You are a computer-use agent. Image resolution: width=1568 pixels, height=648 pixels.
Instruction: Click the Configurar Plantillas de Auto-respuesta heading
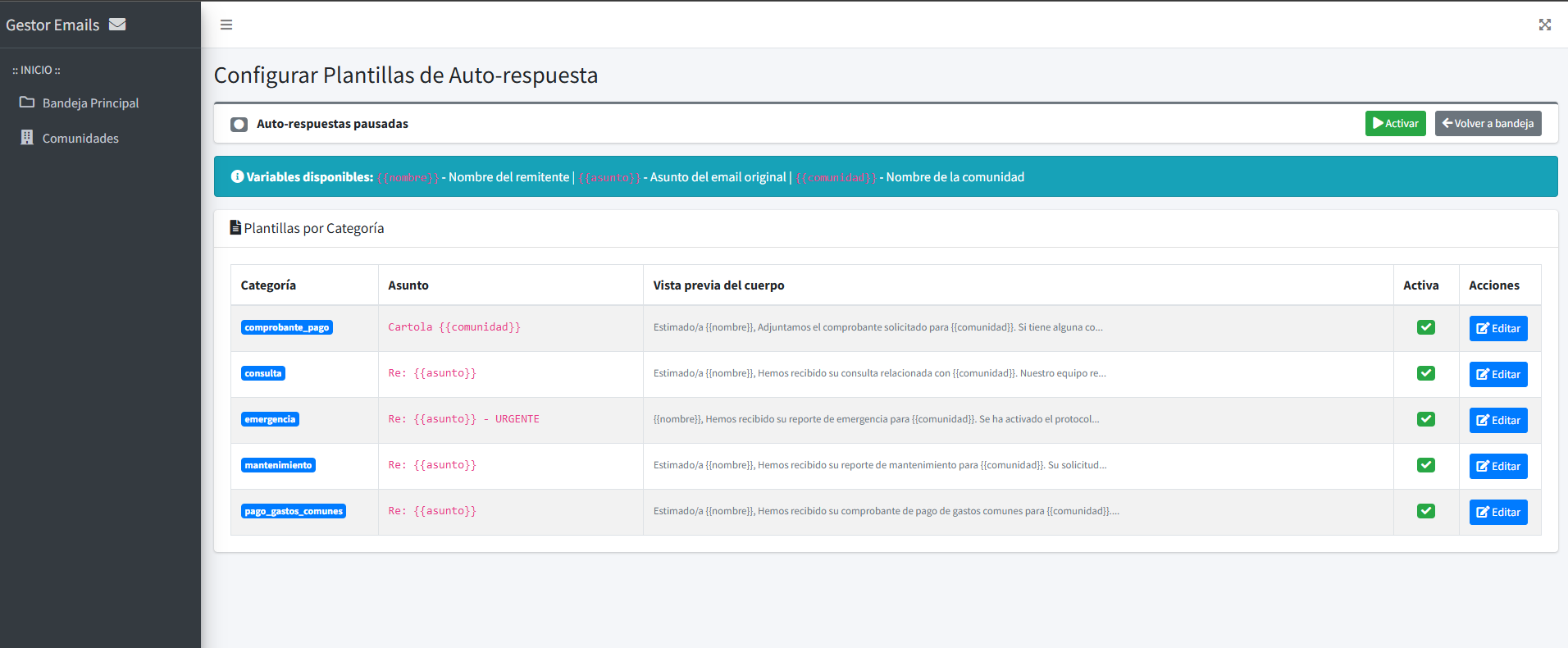point(406,75)
